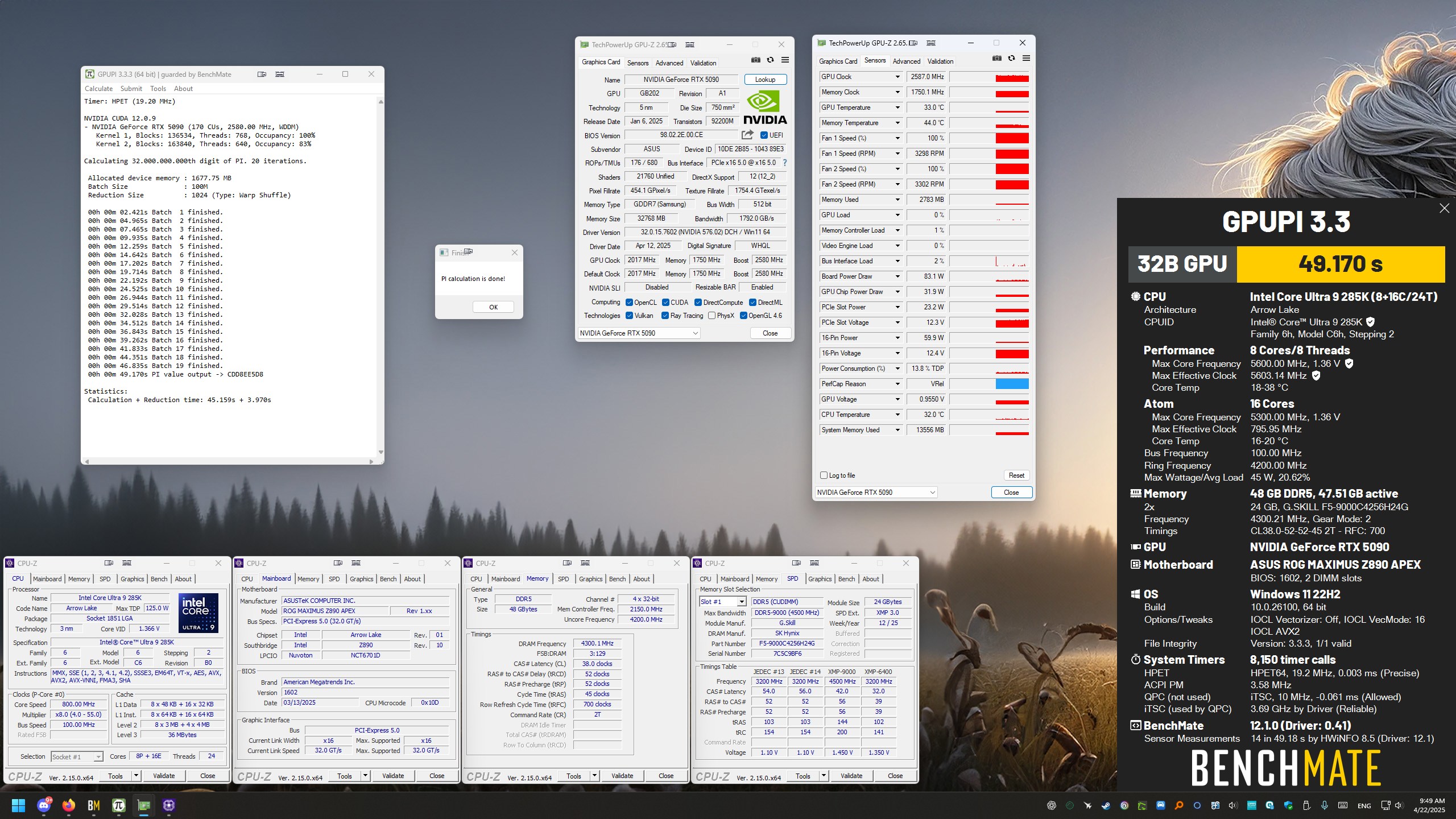Image resolution: width=1456 pixels, height=819 pixels.
Task: Click the Intel Core Ultra 9 logo in CPU-Z
Action: click(198, 613)
